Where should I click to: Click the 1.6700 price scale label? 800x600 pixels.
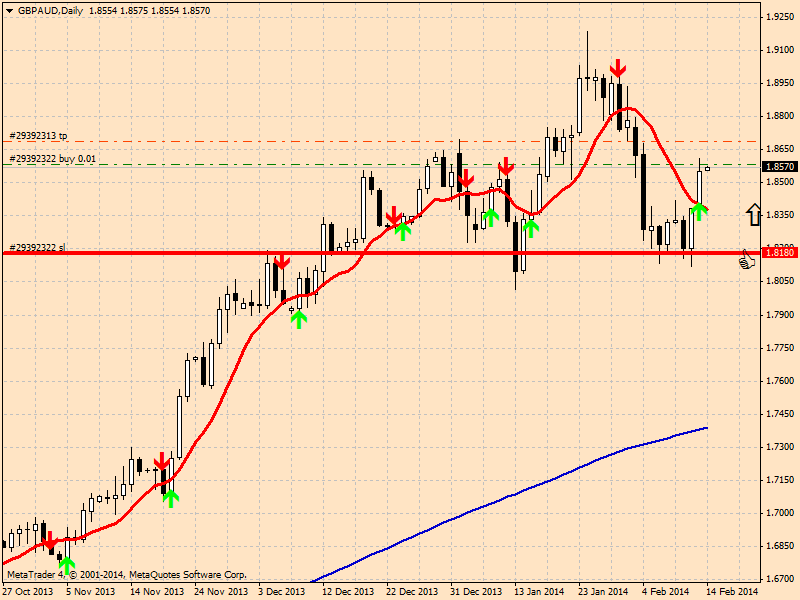click(780, 579)
